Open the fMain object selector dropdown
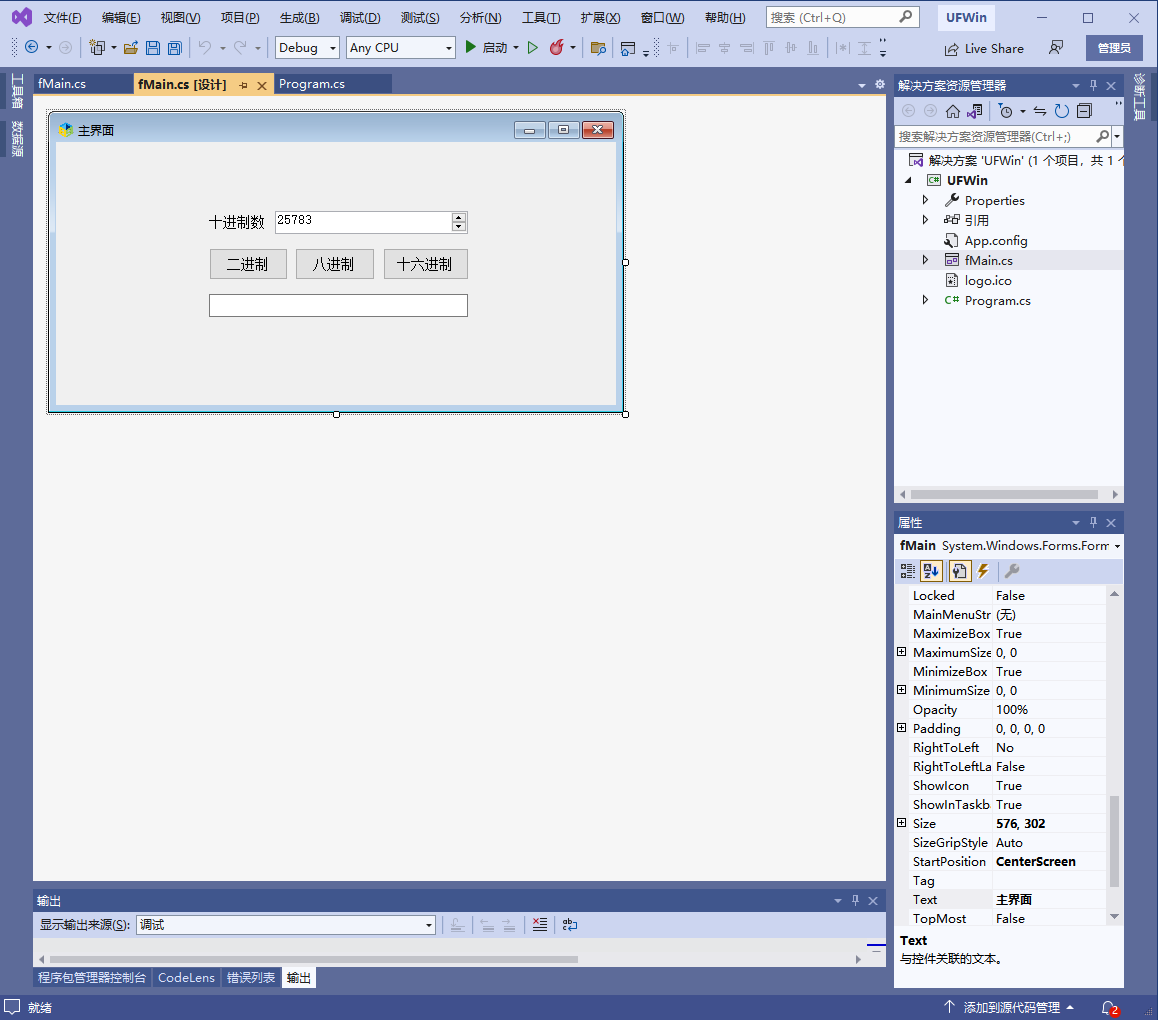This screenshot has width=1158, height=1020. pos(1117,547)
